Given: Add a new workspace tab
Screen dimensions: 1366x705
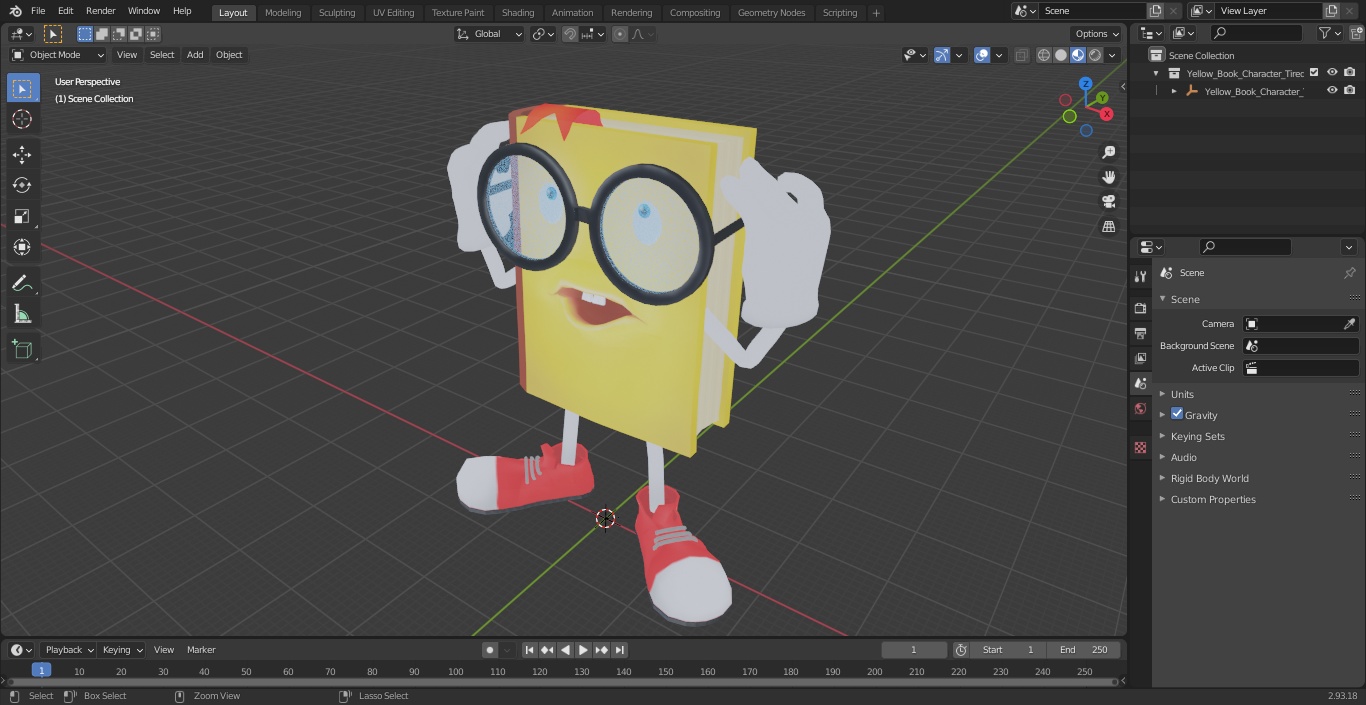Looking at the screenshot, I should (x=876, y=13).
